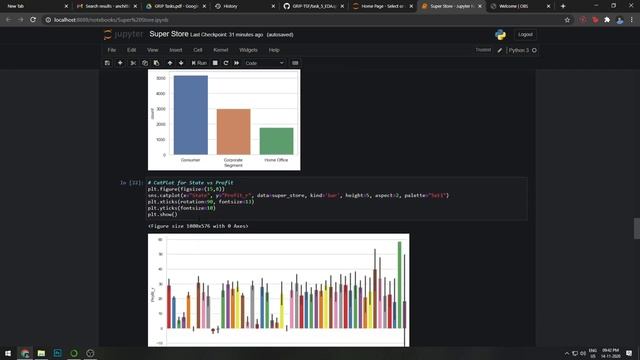Open the Kernel menu in Jupyter

click(x=221, y=50)
